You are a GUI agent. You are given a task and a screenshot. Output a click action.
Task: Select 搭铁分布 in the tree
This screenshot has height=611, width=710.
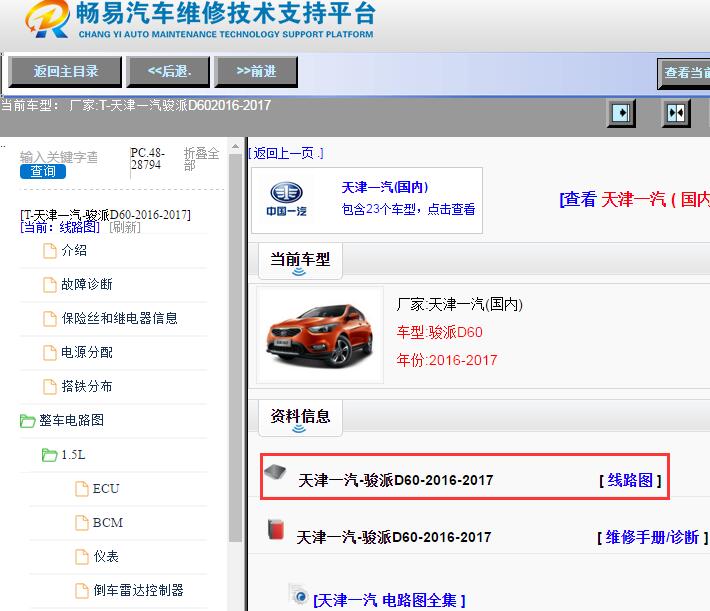(x=87, y=386)
